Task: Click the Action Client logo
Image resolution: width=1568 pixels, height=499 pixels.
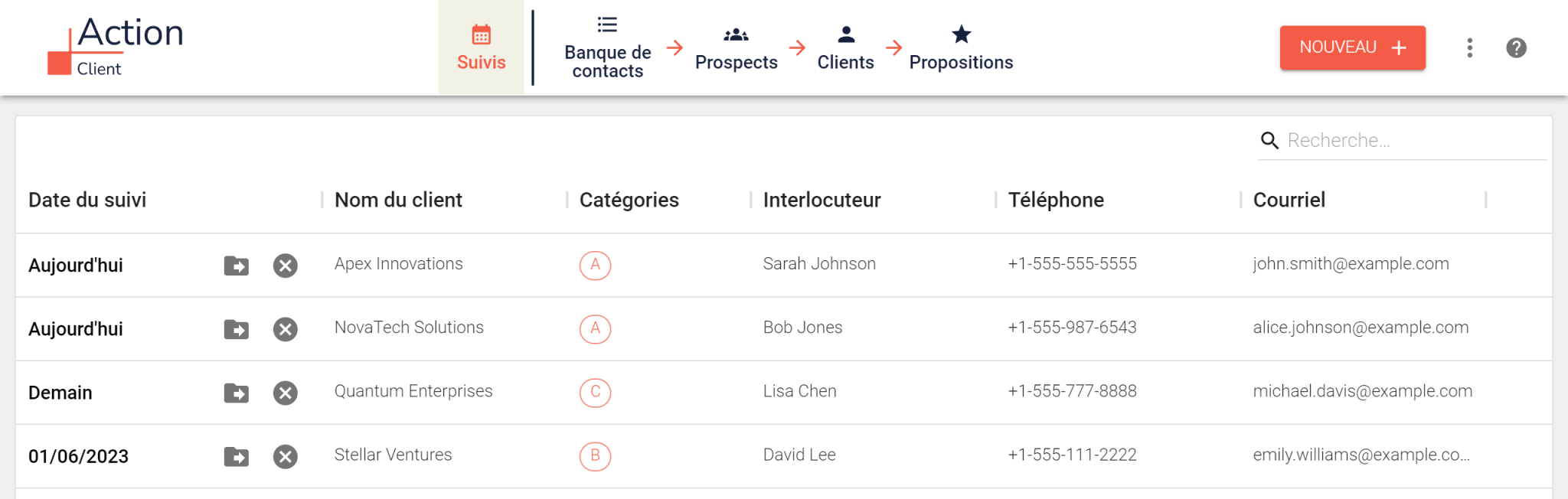Action: [116, 47]
